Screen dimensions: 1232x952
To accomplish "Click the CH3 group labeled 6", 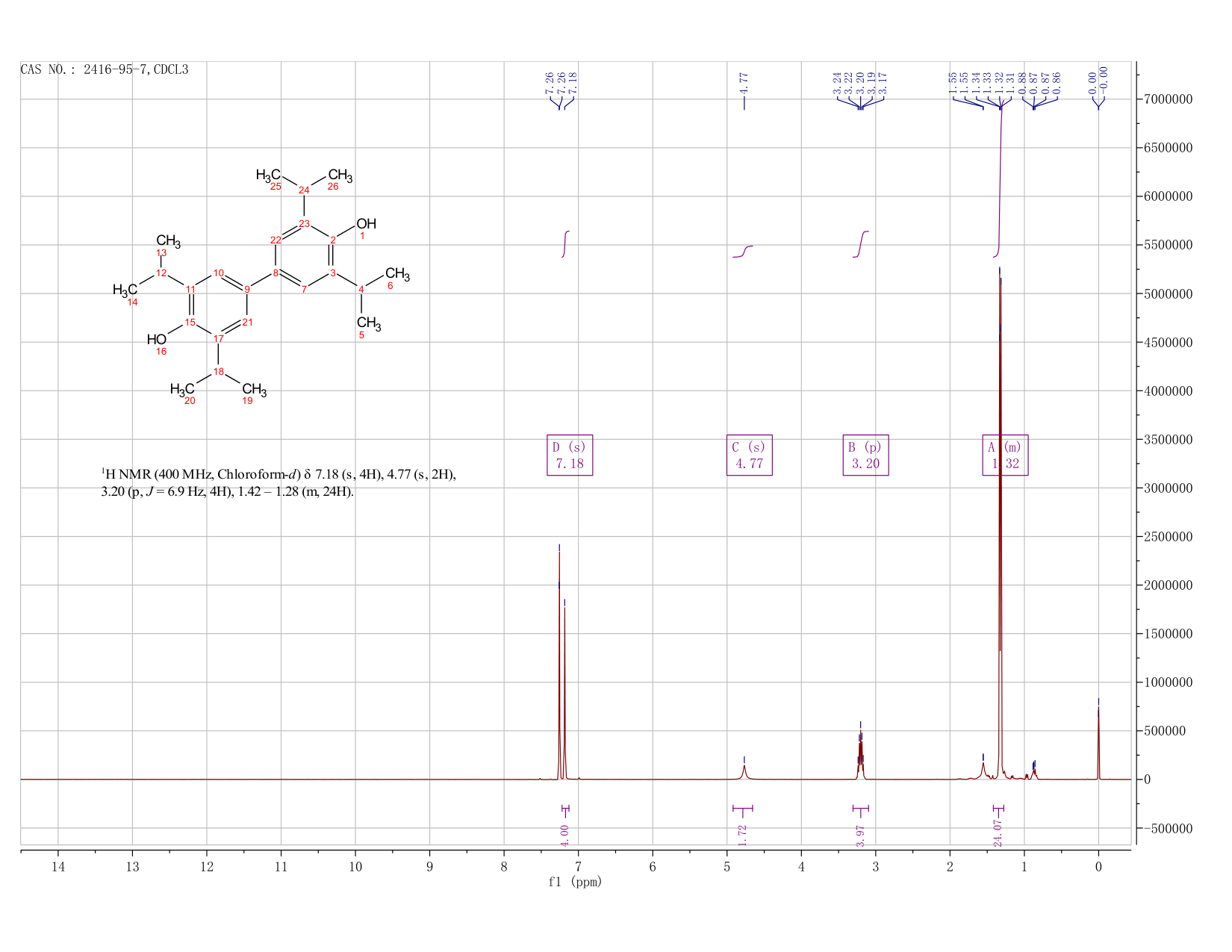I will coord(397,274).
